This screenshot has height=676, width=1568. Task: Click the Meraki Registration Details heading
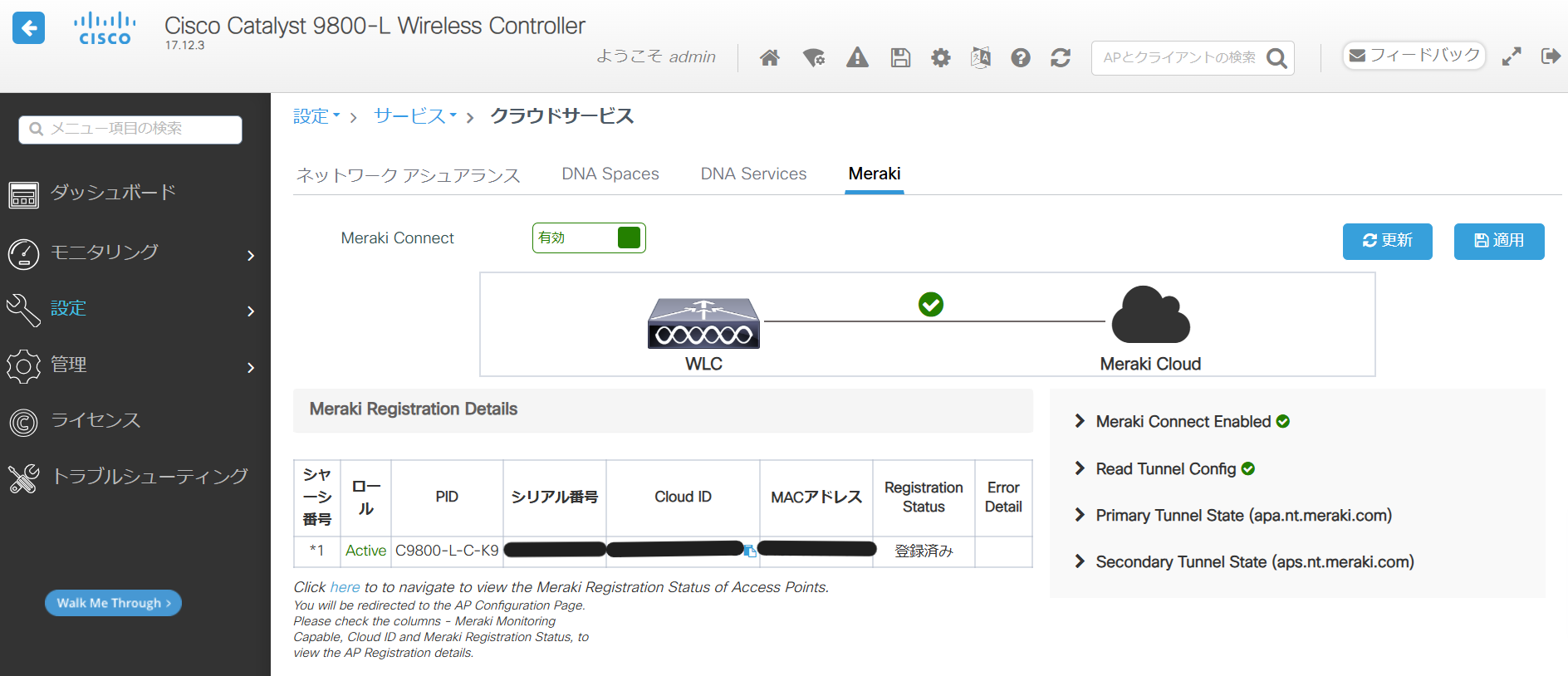pos(413,409)
